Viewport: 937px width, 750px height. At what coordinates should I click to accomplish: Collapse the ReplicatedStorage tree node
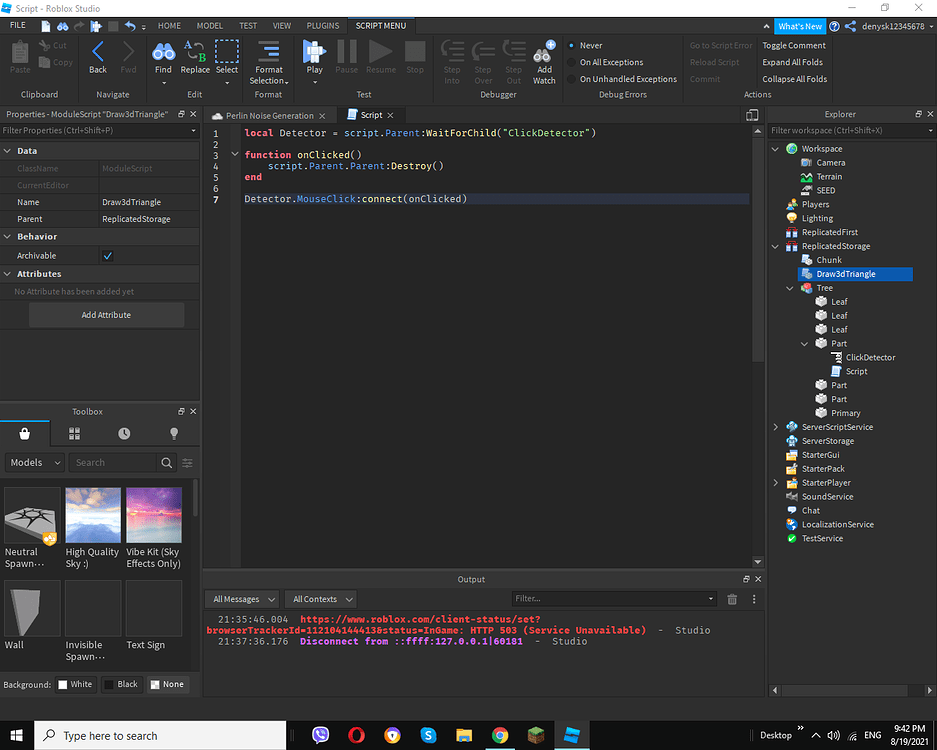(x=776, y=246)
